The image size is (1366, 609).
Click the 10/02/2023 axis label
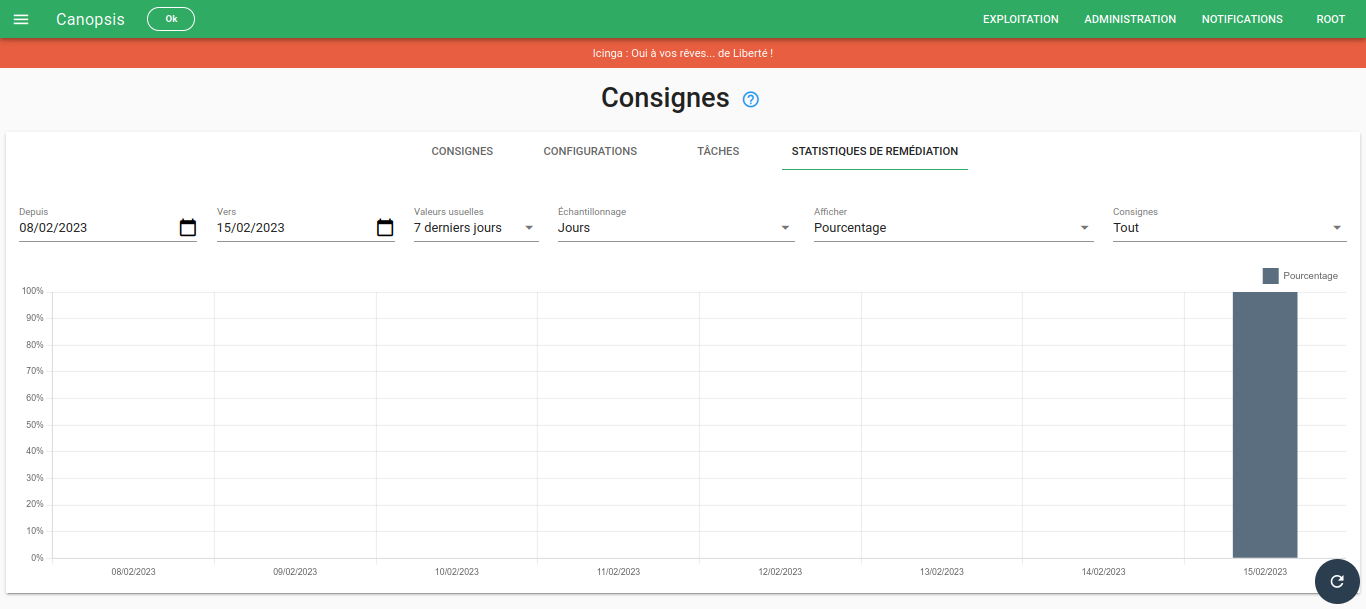tap(457, 572)
